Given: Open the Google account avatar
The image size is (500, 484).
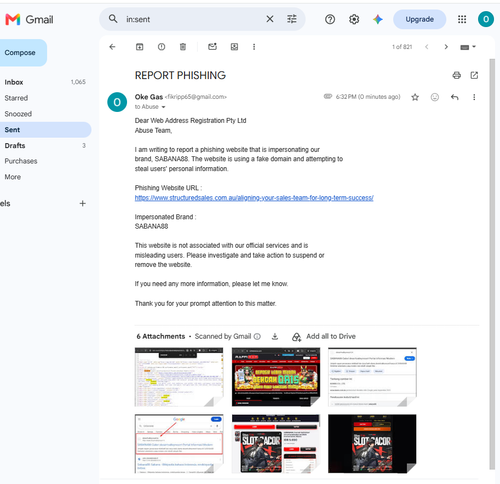Looking at the screenshot, I should click(486, 19).
